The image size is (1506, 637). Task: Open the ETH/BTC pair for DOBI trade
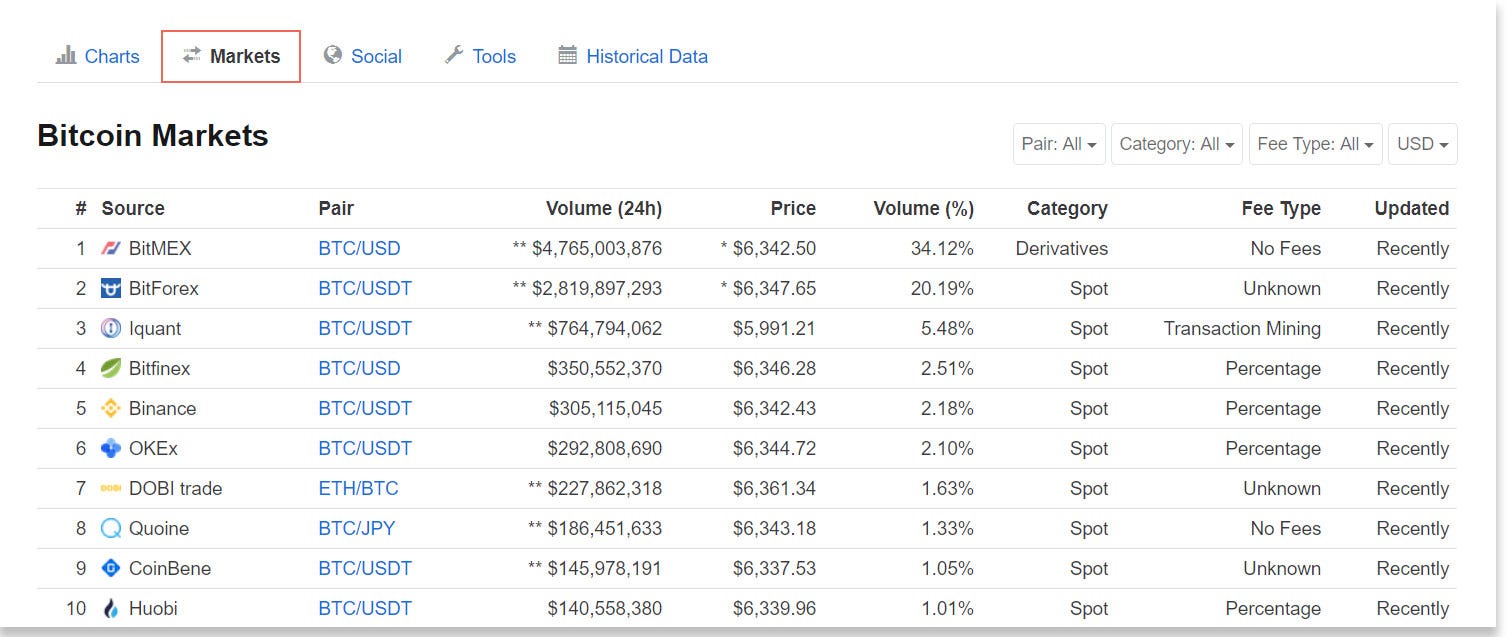(359, 488)
